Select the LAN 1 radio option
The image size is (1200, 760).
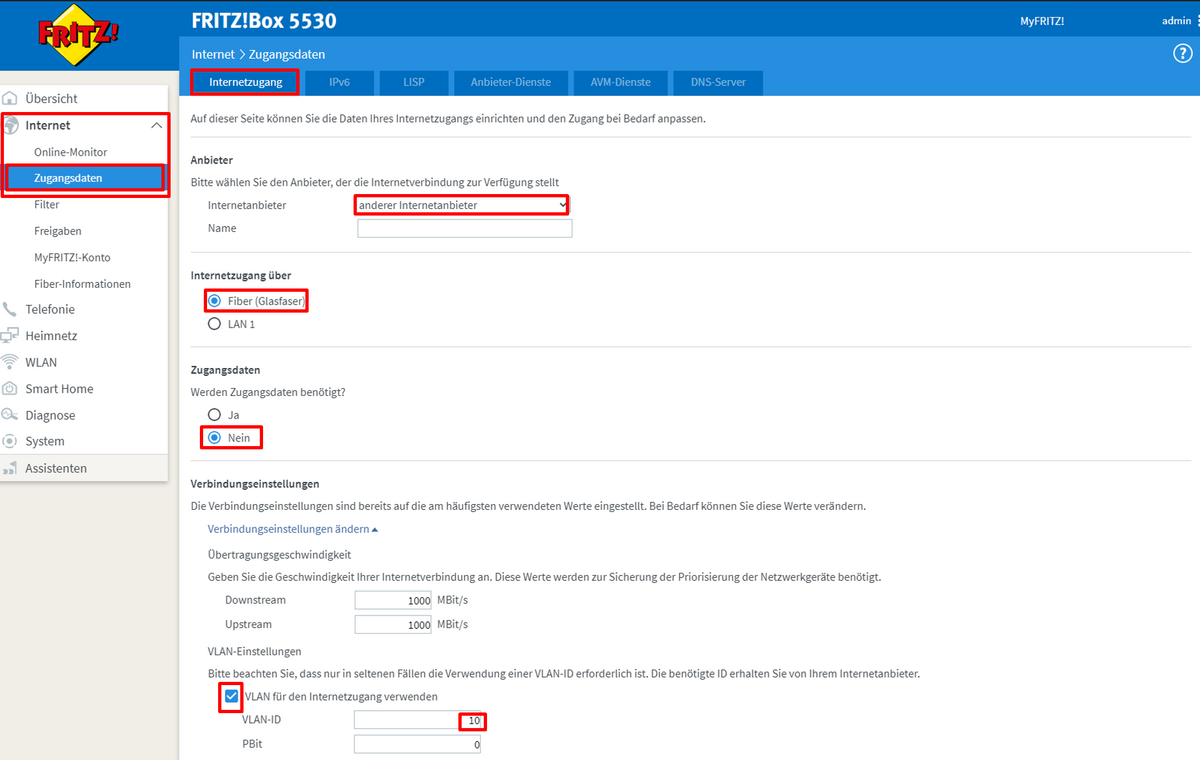pos(214,324)
